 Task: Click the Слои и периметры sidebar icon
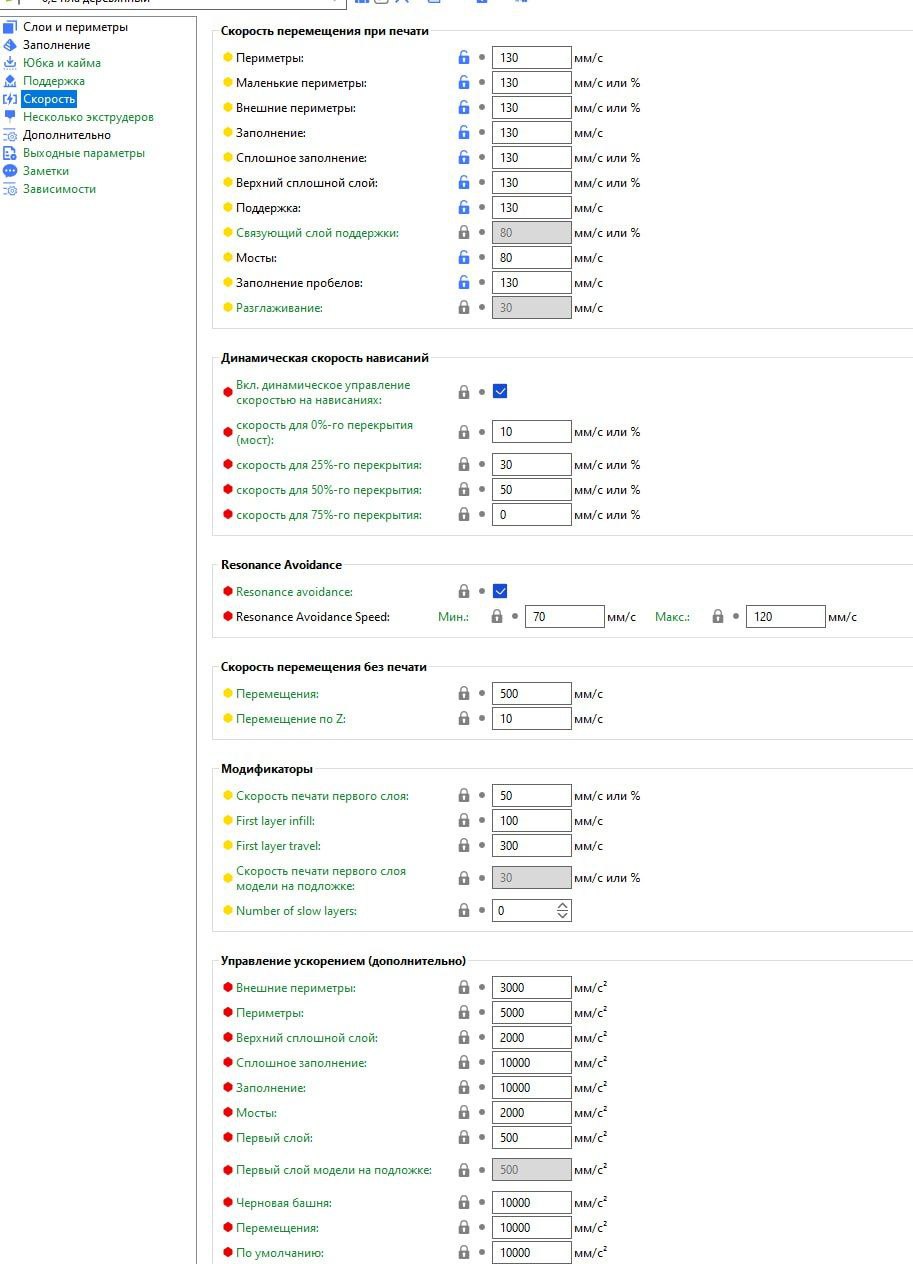[10, 27]
